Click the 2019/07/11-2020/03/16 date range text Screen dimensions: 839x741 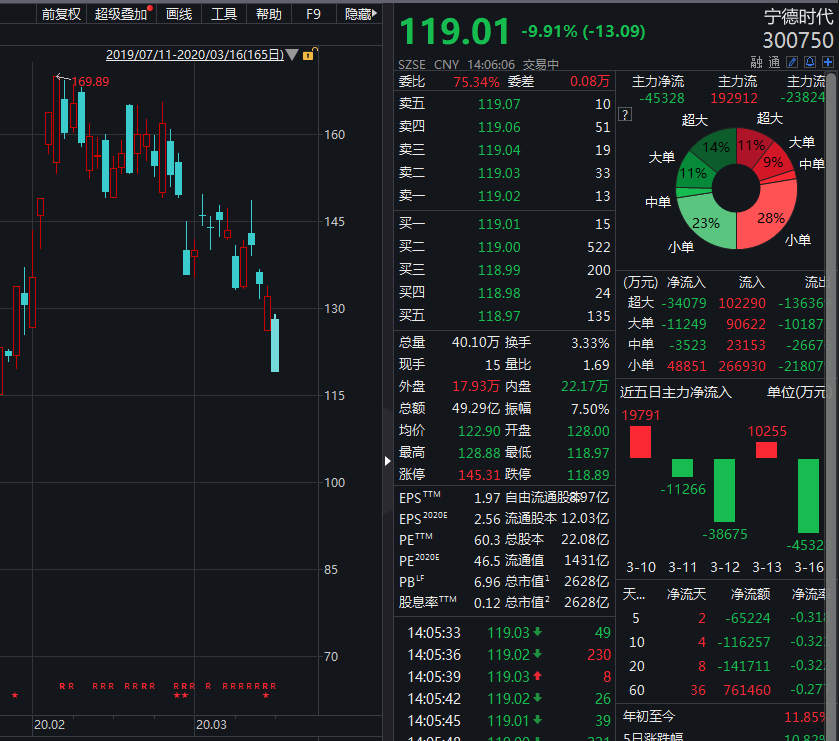[194, 55]
